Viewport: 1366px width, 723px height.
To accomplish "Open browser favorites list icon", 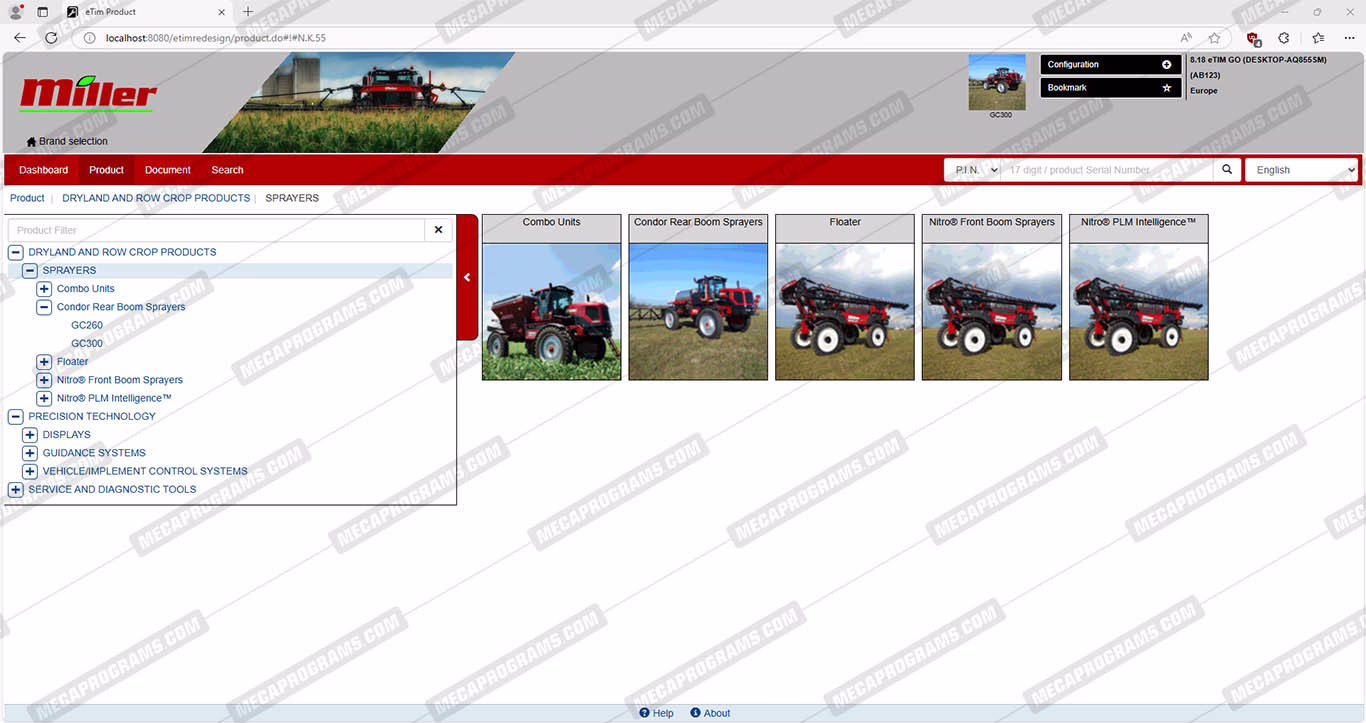I will tap(1318, 38).
